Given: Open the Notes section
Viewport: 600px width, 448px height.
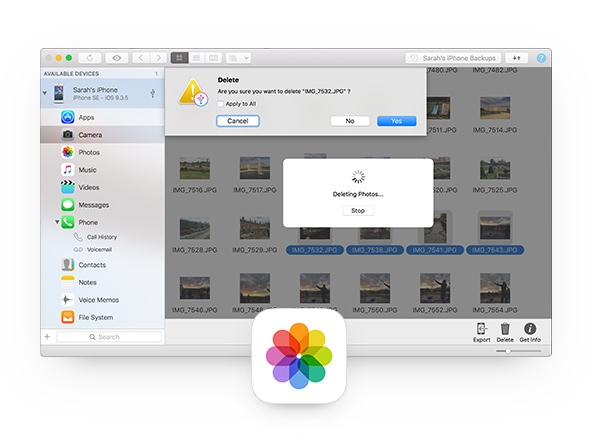Looking at the screenshot, I should pyautogui.click(x=103, y=282).
